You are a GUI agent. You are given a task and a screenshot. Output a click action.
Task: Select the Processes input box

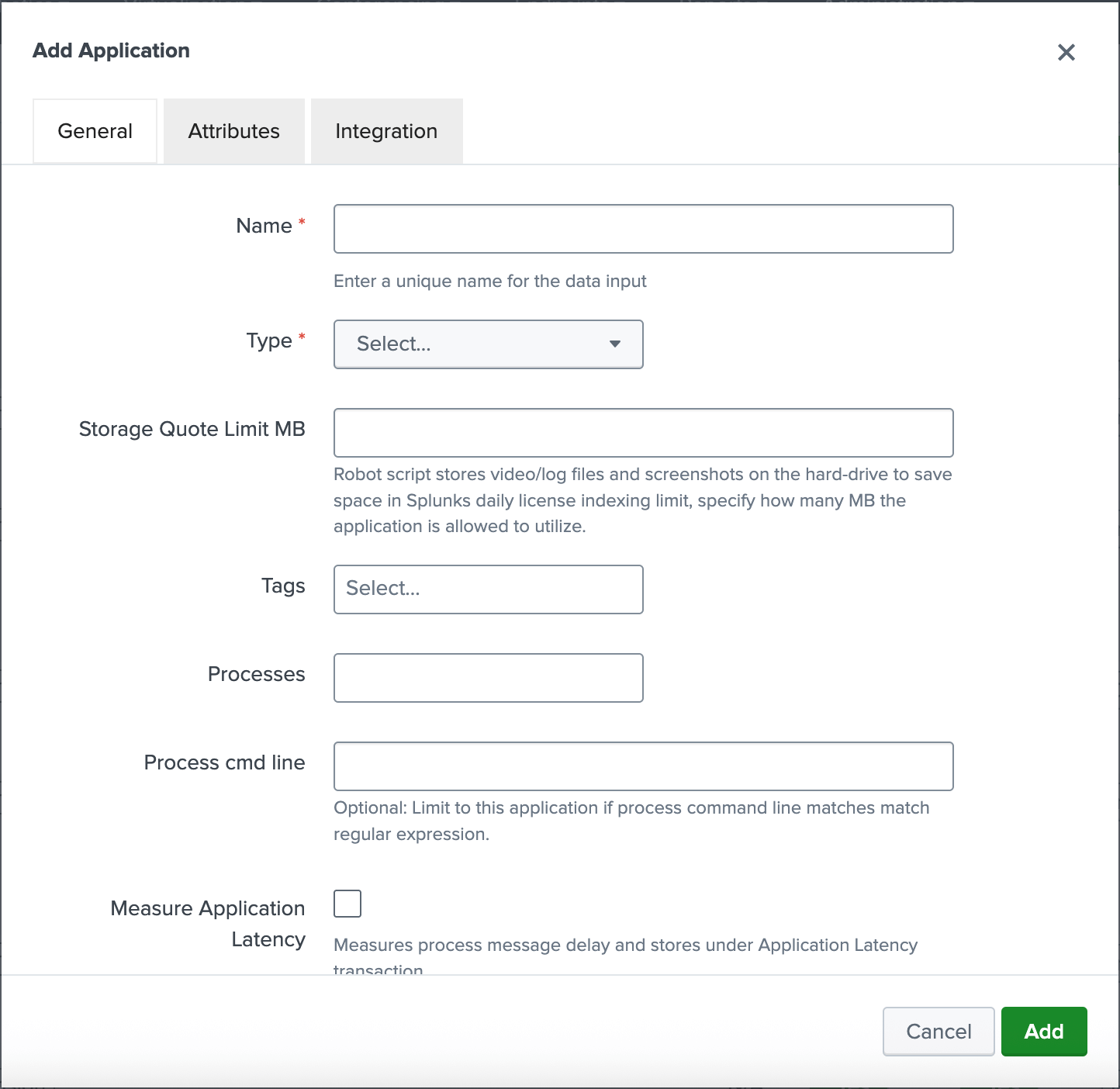488,678
